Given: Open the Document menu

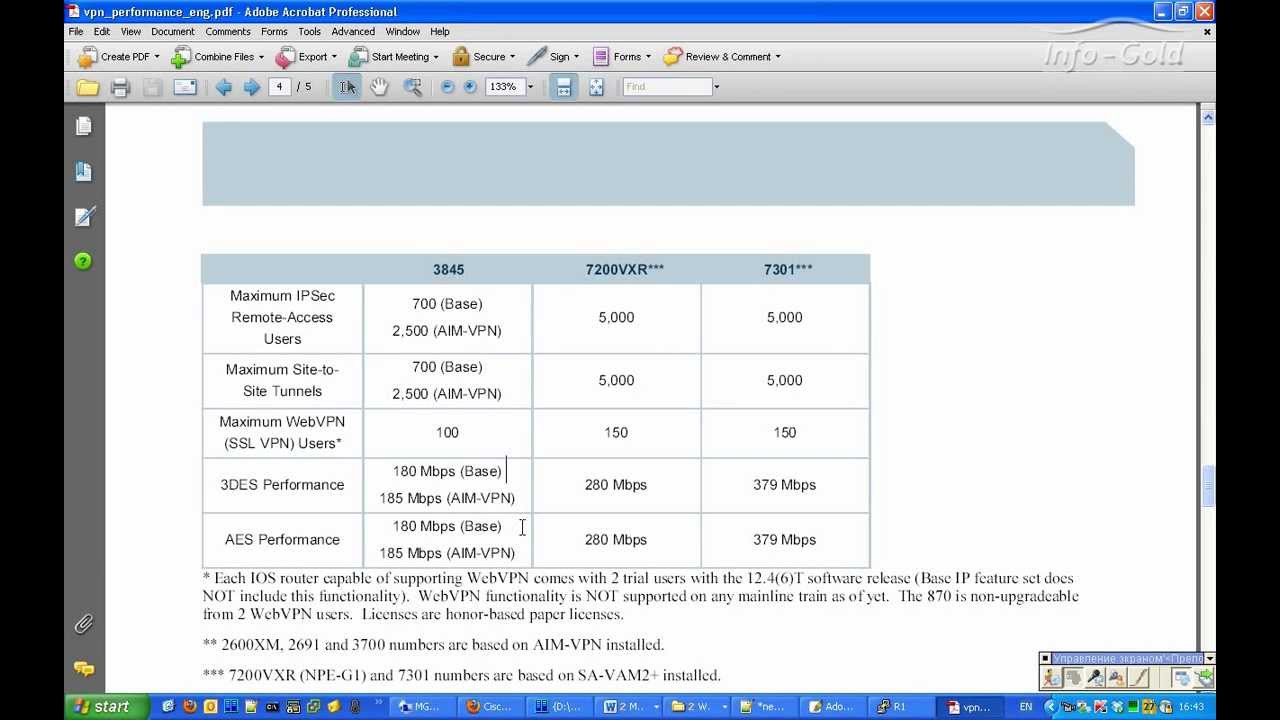Looking at the screenshot, I should click(x=173, y=31).
